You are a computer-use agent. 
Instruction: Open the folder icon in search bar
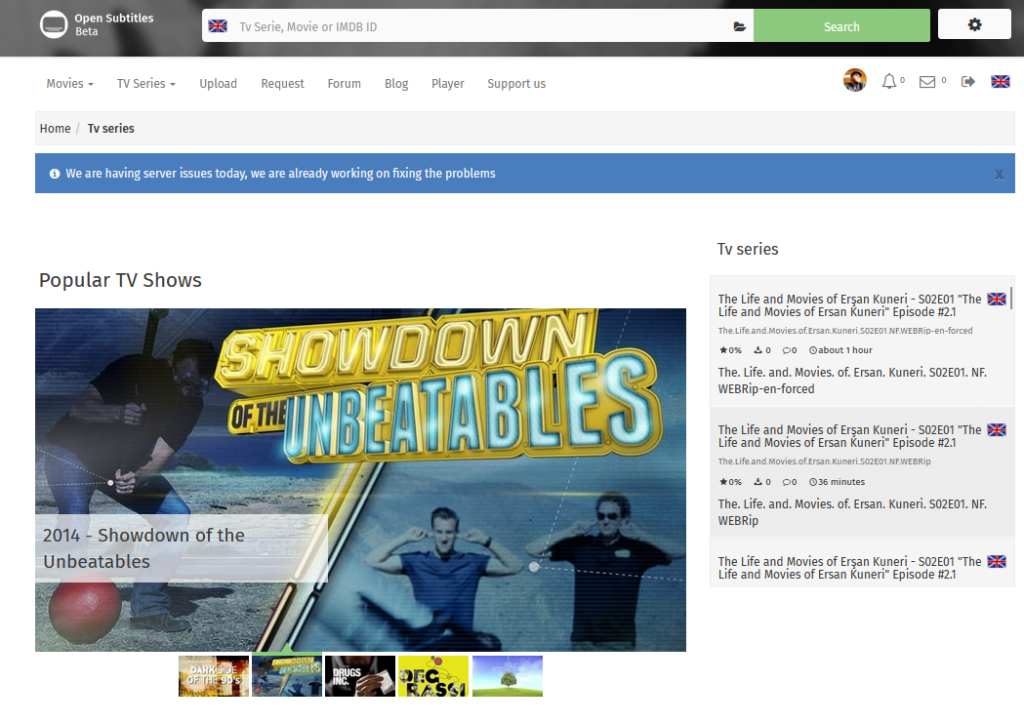pos(740,27)
